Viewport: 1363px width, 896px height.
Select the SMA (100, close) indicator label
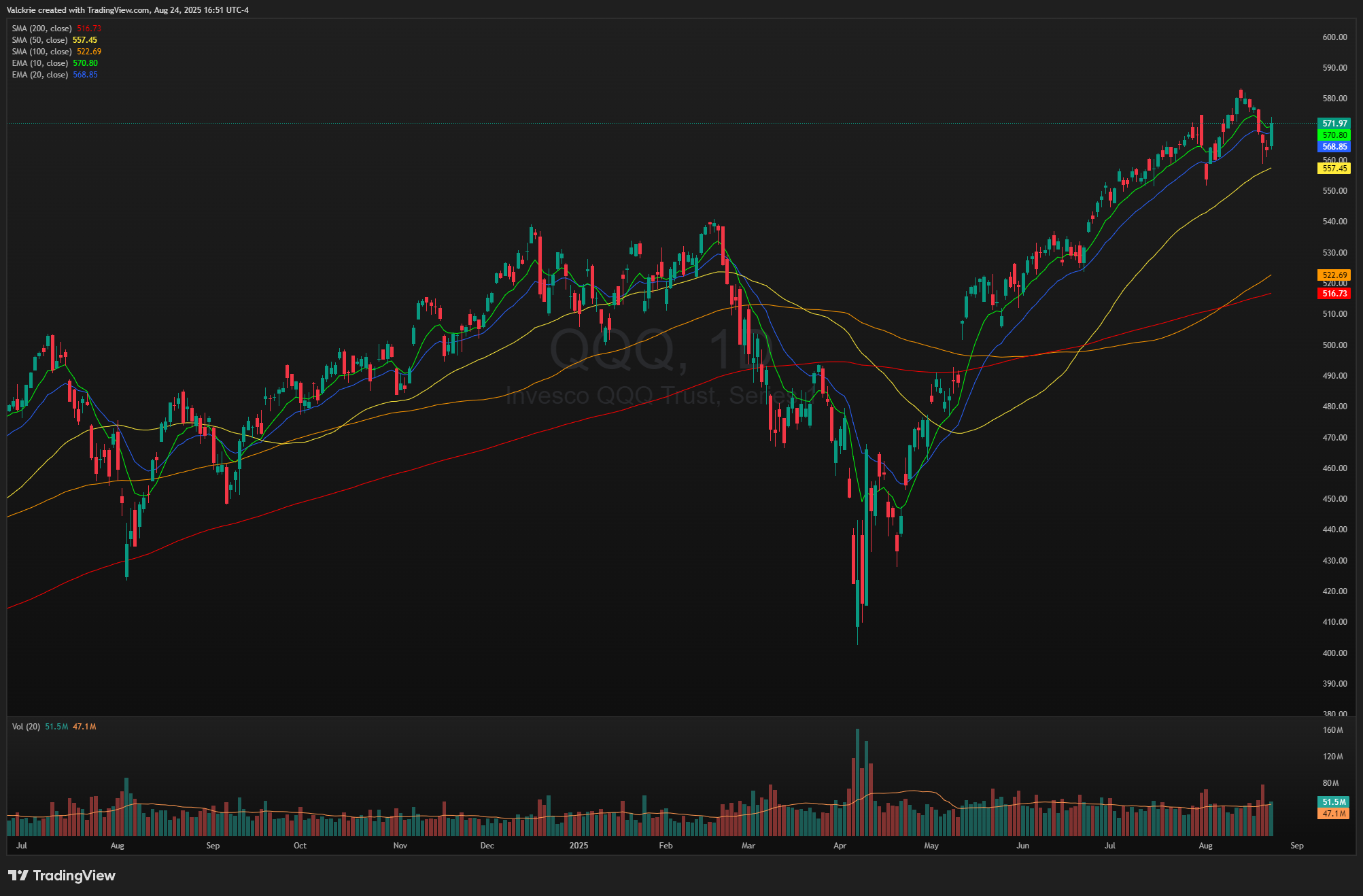41,52
